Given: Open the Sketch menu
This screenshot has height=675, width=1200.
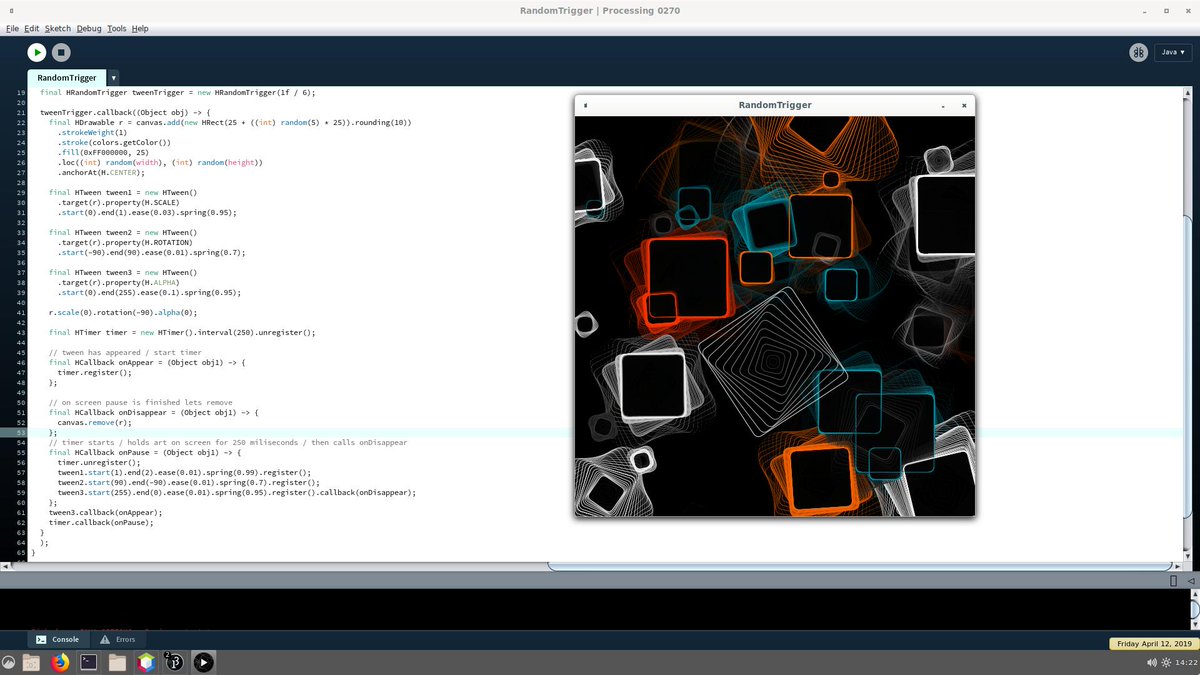Looking at the screenshot, I should 58,28.
